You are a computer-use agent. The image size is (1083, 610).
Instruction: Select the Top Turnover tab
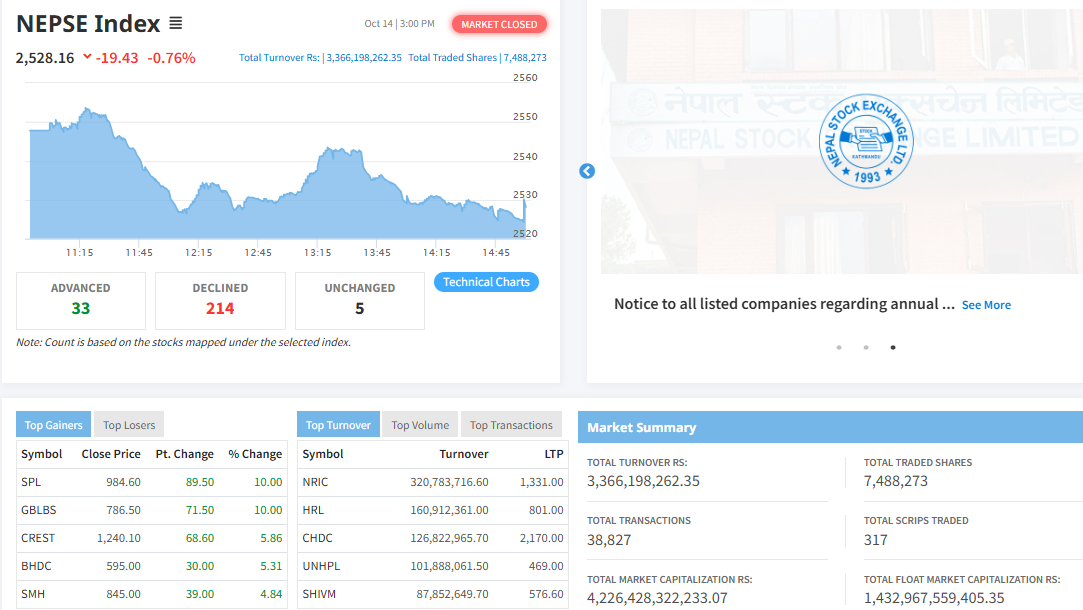point(338,425)
